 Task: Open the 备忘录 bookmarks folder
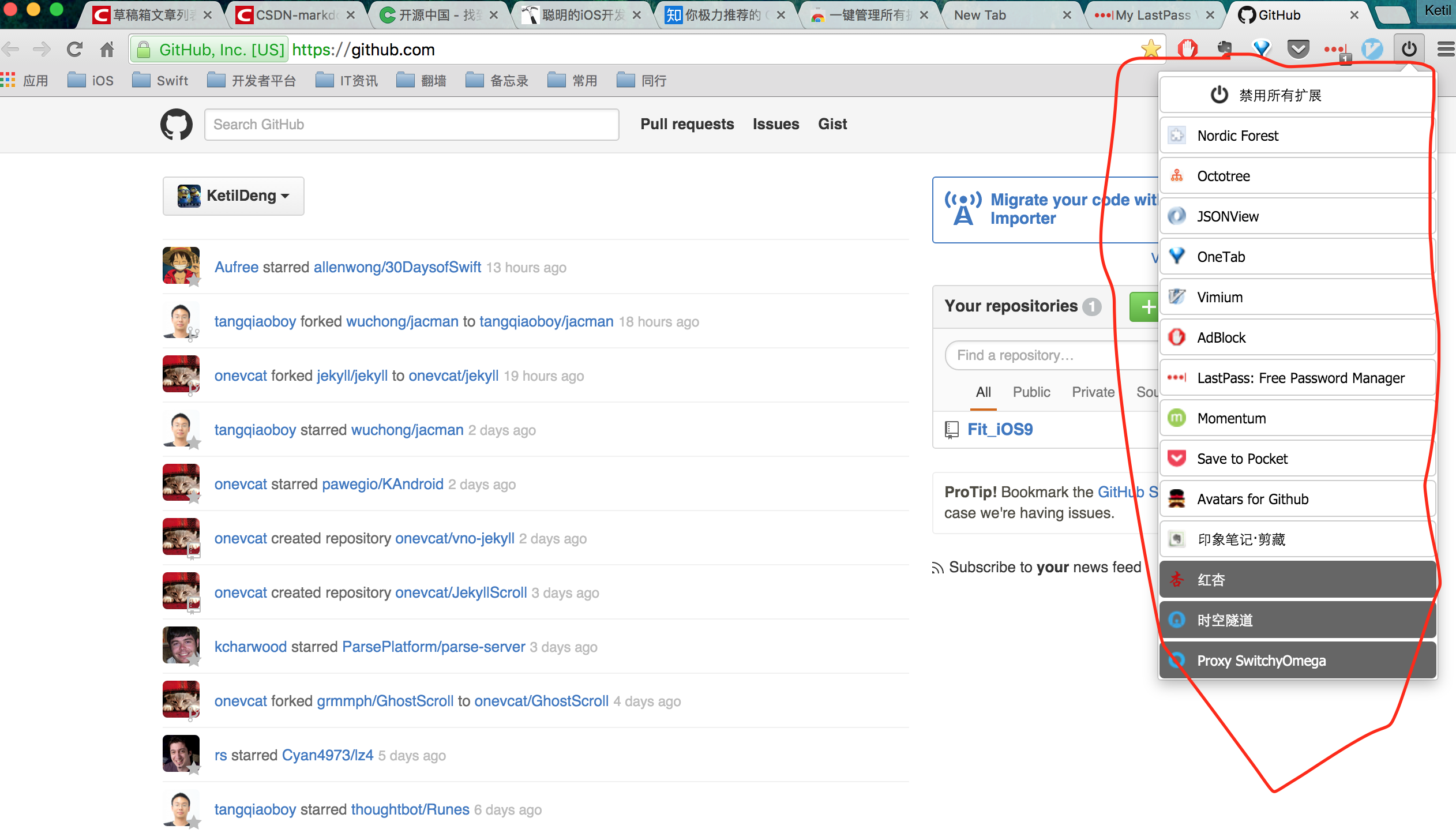(497, 81)
